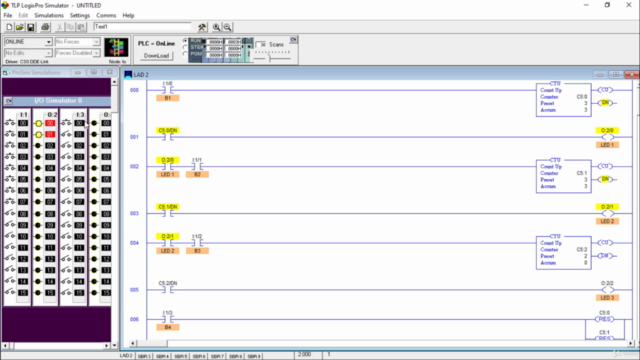Click the colorful ladder logo icon
Viewport: 640px width, 360px height.
click(x=116, y=47)
